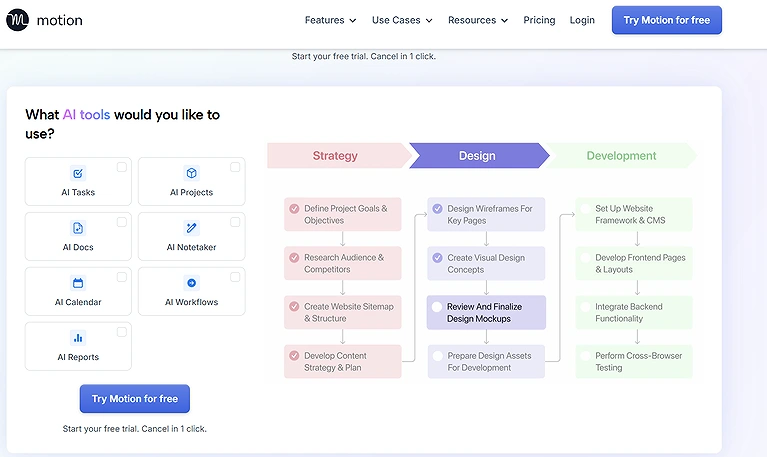Toggle circle on Perform Cross-Browser Testing
Image resolution: width=767 pixels, height=457 pixels.
tap(585, 356)
